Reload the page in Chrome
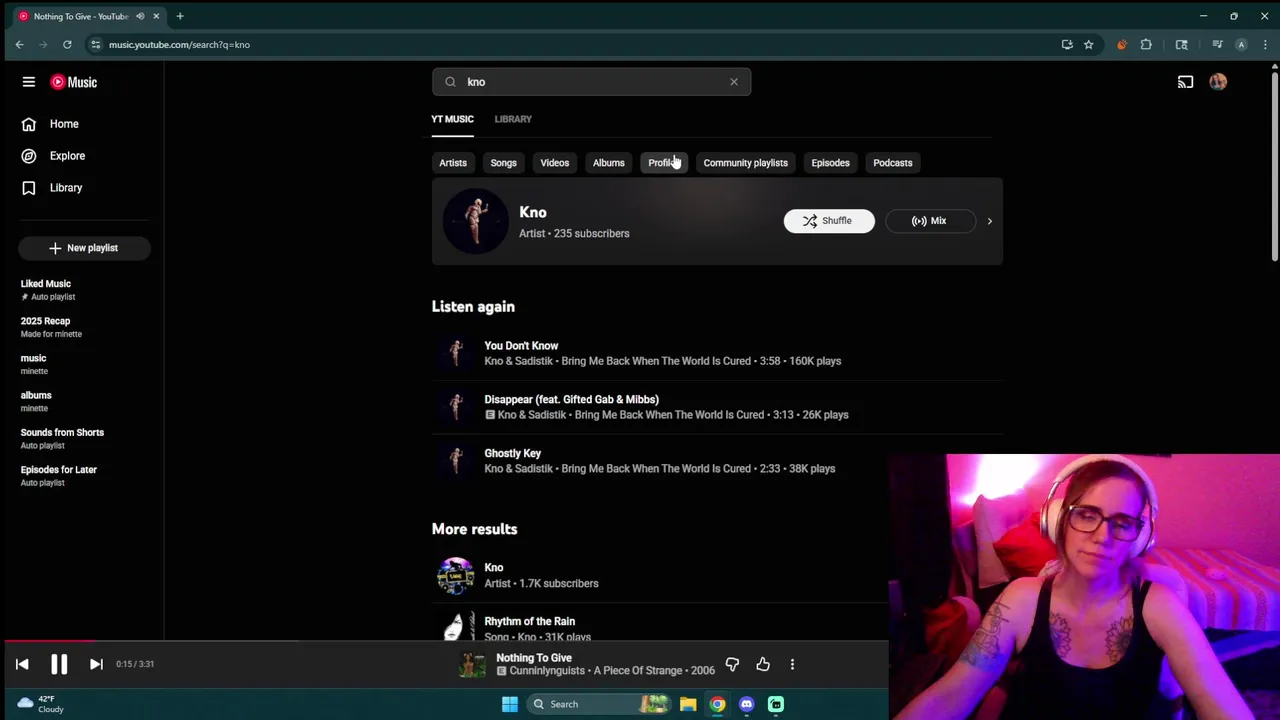 [x=67, y=44]
